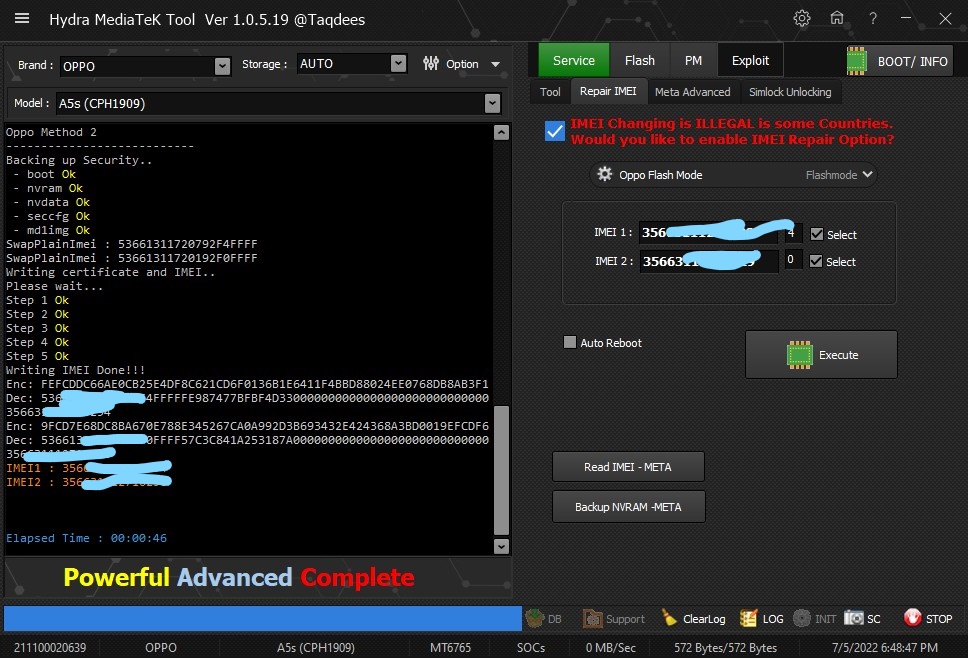Click the blue progress bar
This screenshot has height=658, width=968.
263,618
